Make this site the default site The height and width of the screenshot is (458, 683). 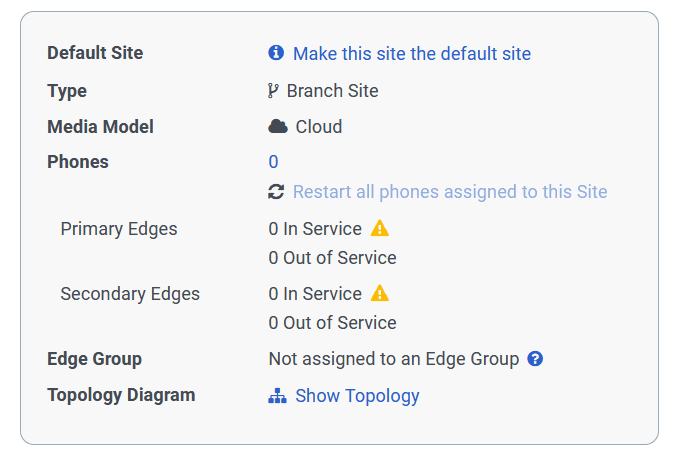pos(411,53)
